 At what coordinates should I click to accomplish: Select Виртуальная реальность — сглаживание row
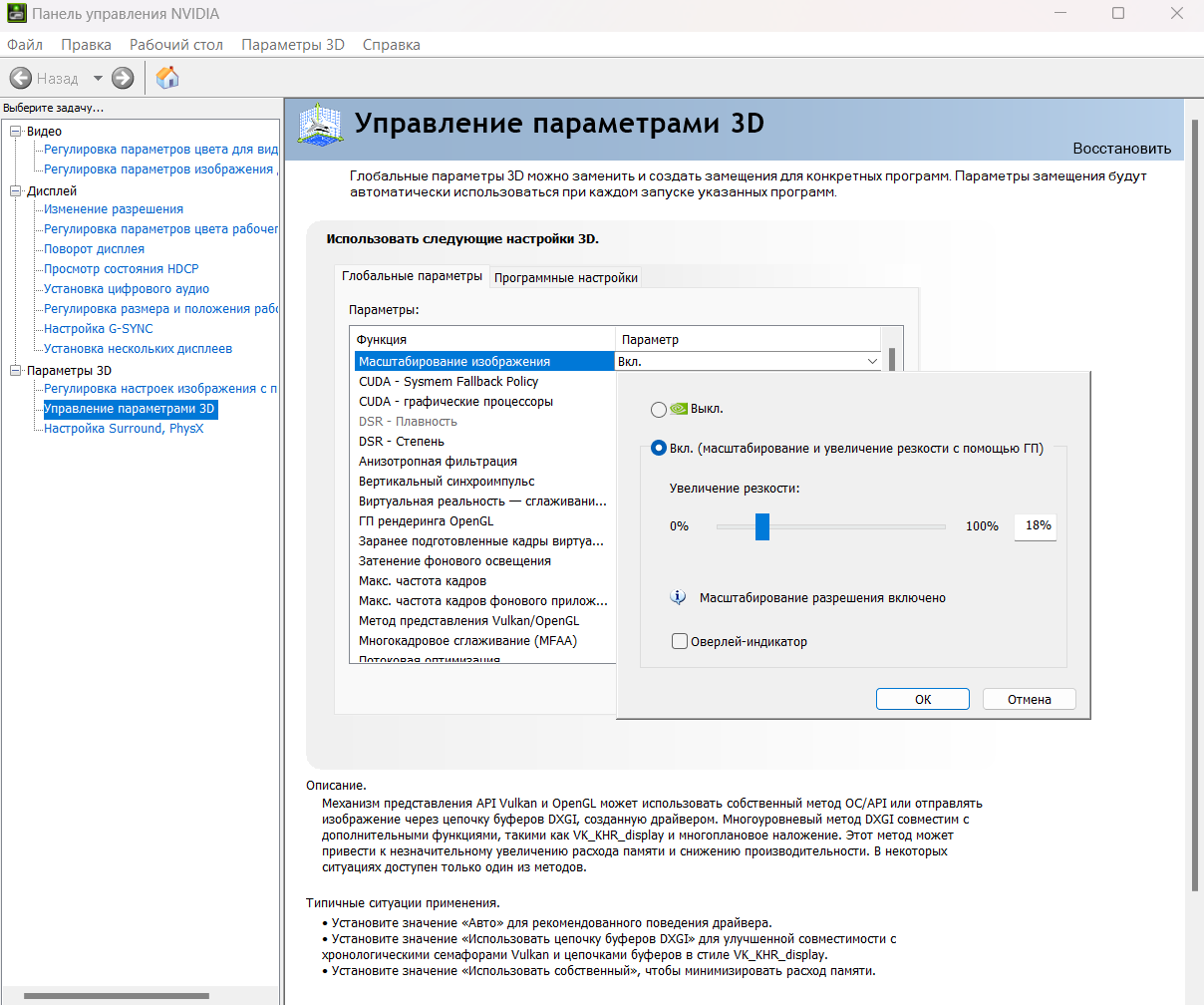pyautogui.click(x=482, y=502)
